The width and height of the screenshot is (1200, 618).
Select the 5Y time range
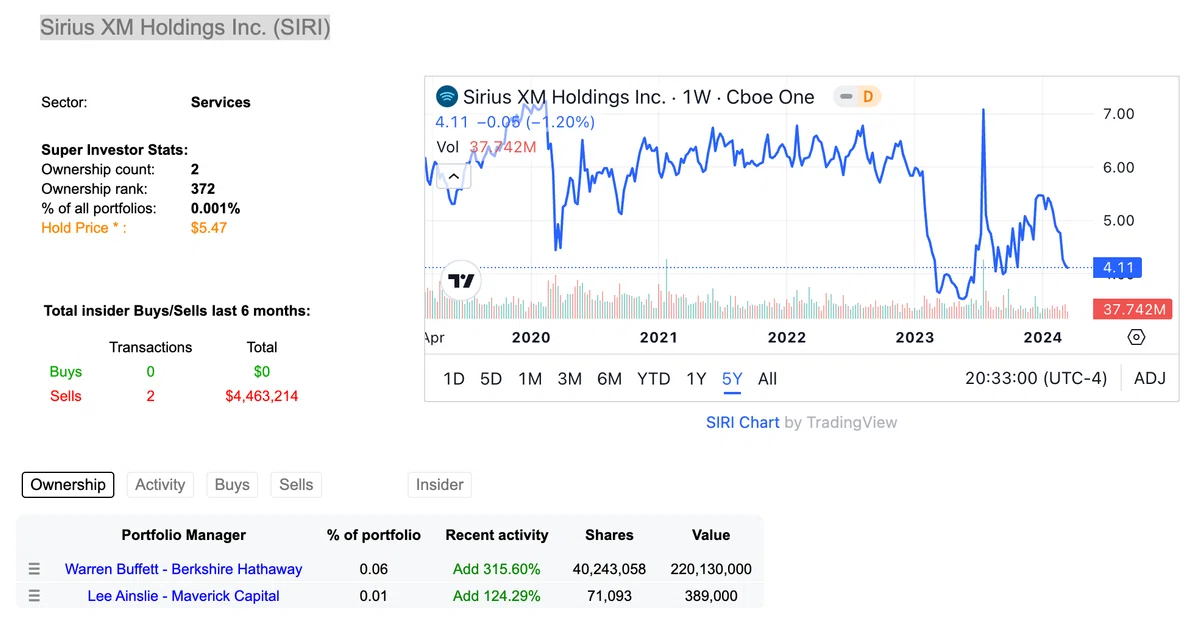coord(732,379)
